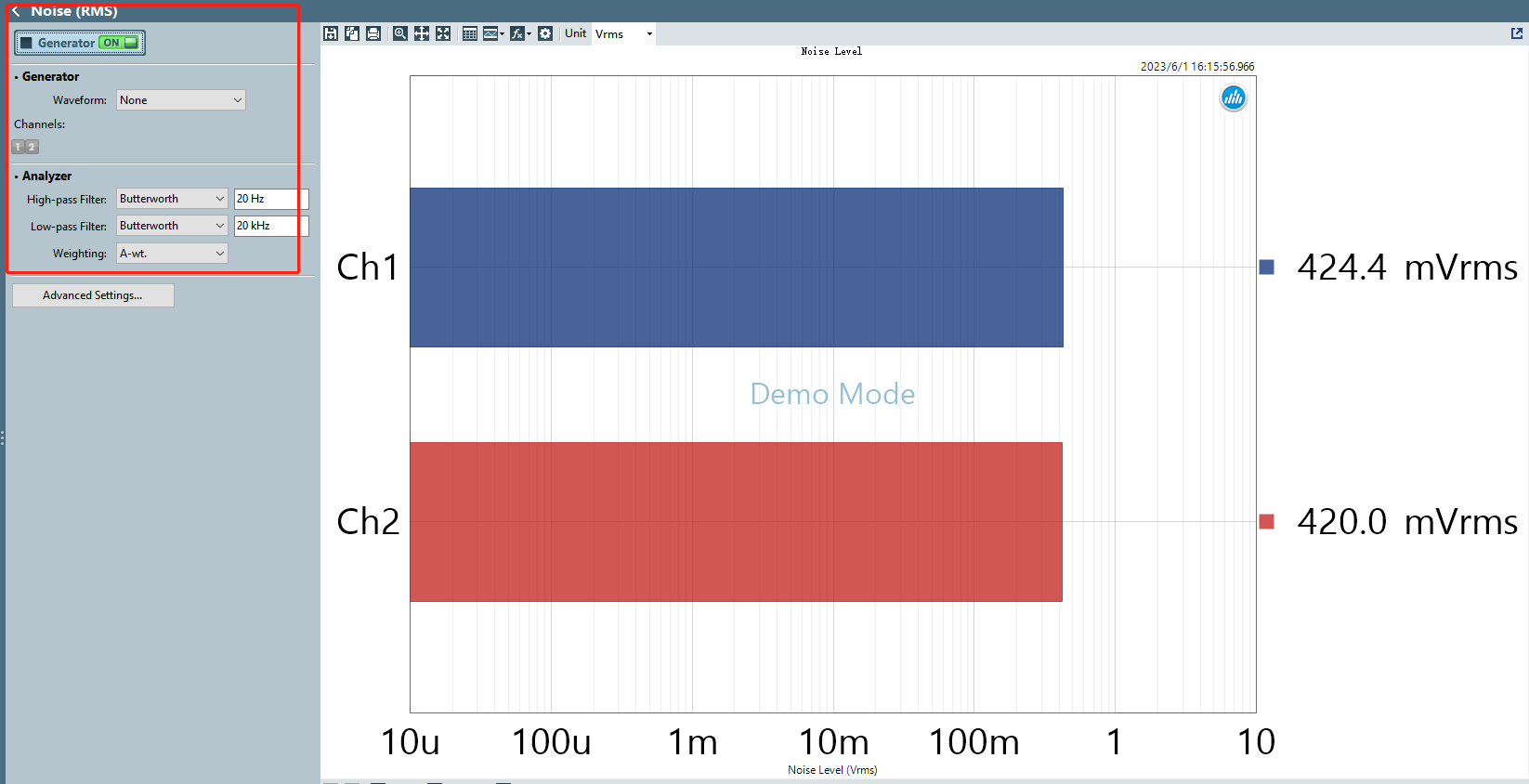Viewport: 1529px width, 784px height.
Task: Open the Waveform dropdown
Action: pos(181,100)
